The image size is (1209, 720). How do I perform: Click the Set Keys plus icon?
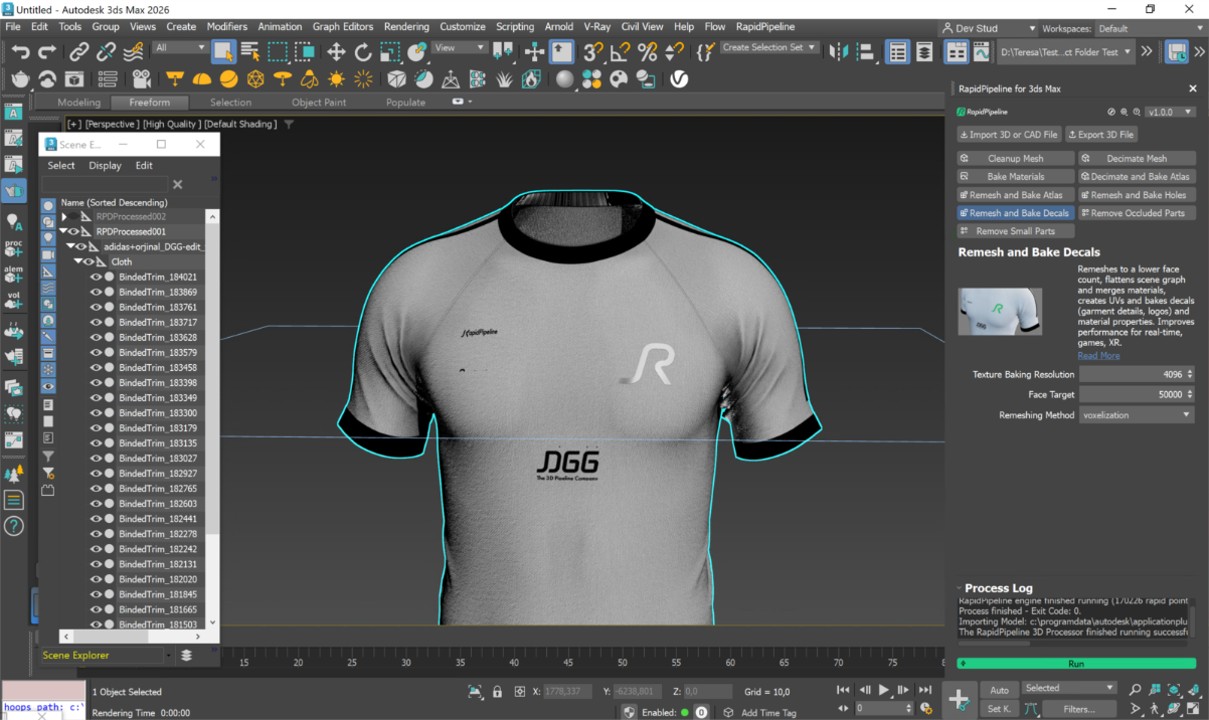958,699
